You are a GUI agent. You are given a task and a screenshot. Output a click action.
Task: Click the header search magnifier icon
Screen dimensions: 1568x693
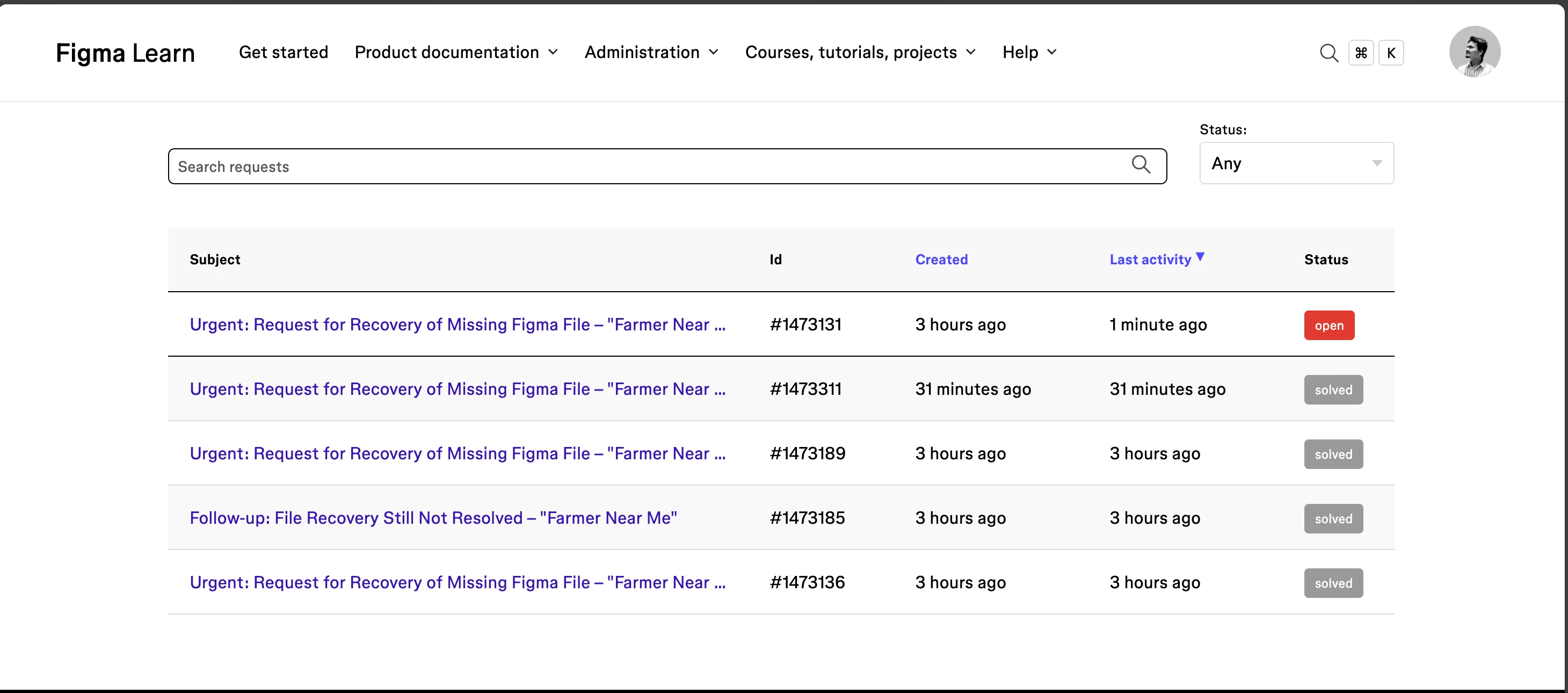(1329, 53)
